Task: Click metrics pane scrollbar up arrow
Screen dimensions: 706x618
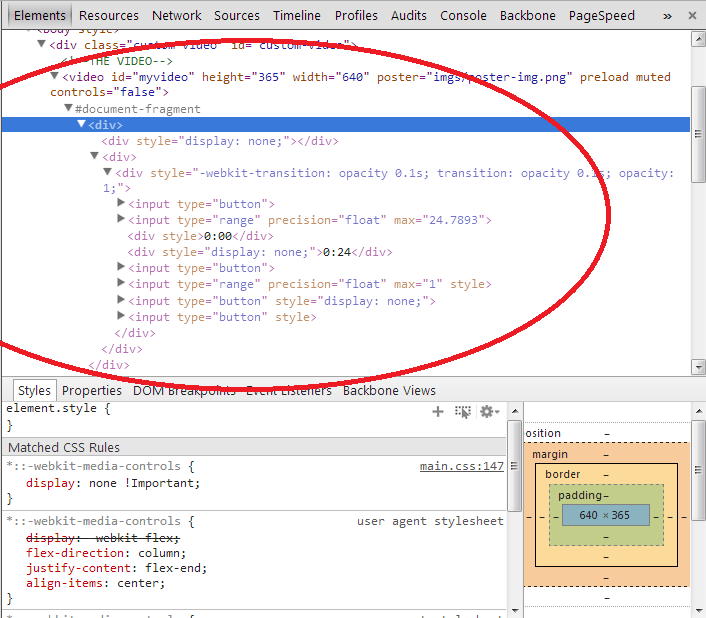Action: [x=698, y=410]
